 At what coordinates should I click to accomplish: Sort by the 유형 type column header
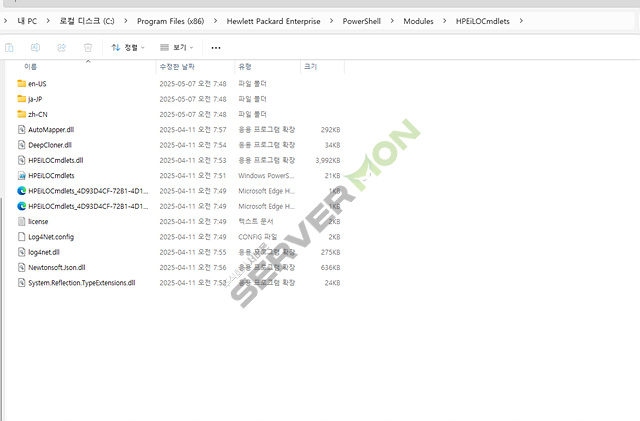245,67
